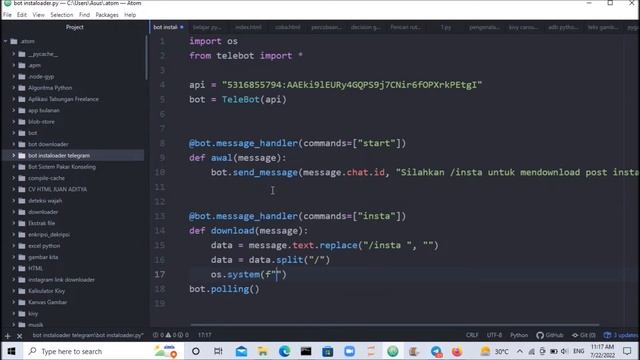This screenshot has height=360, width=640.
Task: Expand the __pycache__ folder
Action: click(13, 54)
